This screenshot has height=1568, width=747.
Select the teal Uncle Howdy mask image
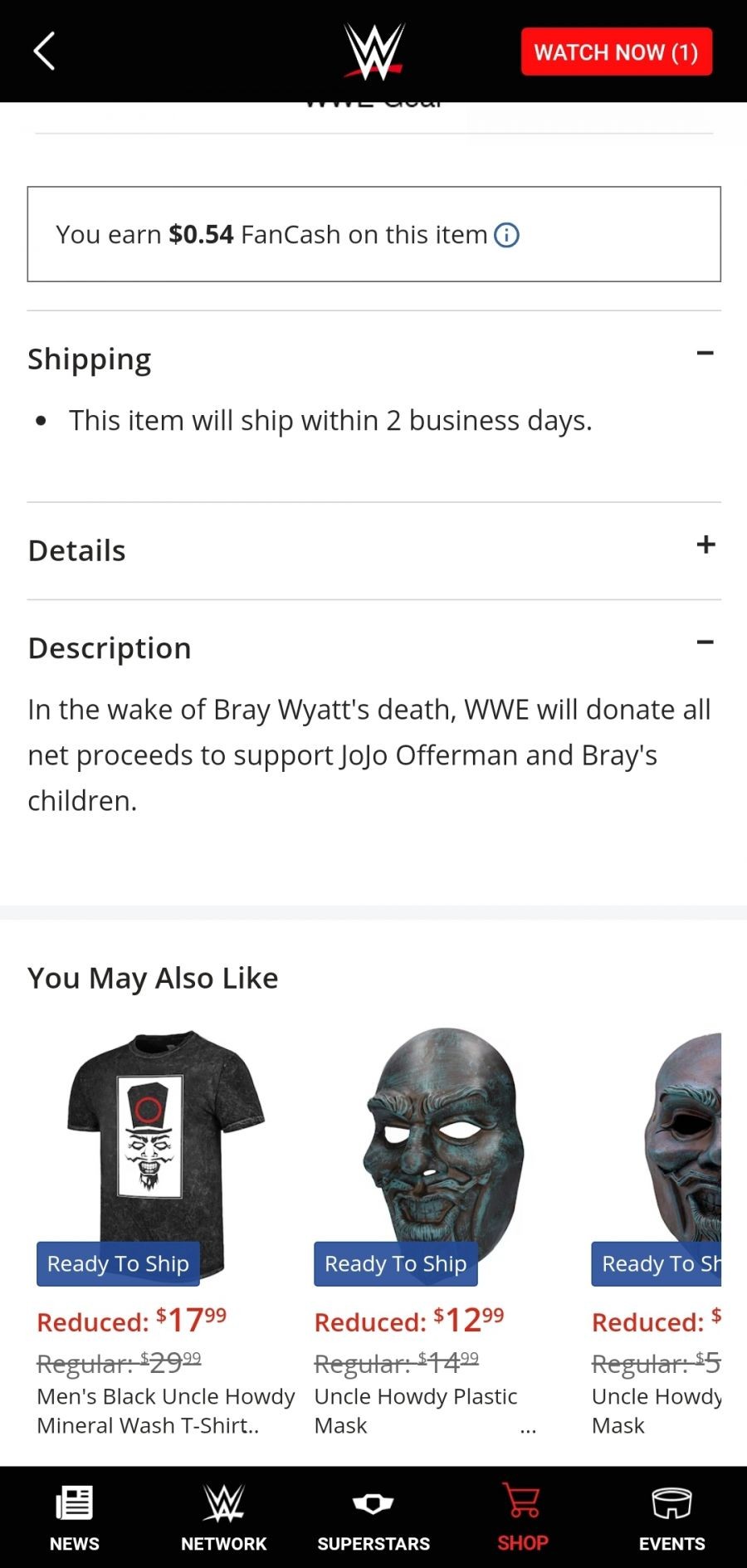[444, 1137]
